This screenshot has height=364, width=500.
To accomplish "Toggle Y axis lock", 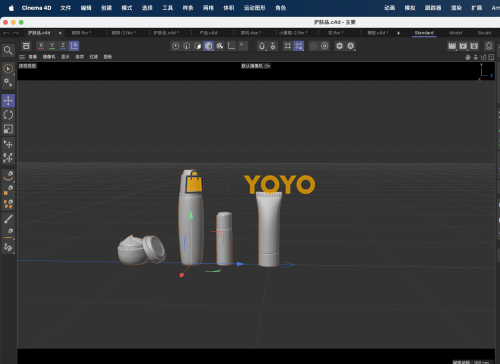I will [52, 46].
